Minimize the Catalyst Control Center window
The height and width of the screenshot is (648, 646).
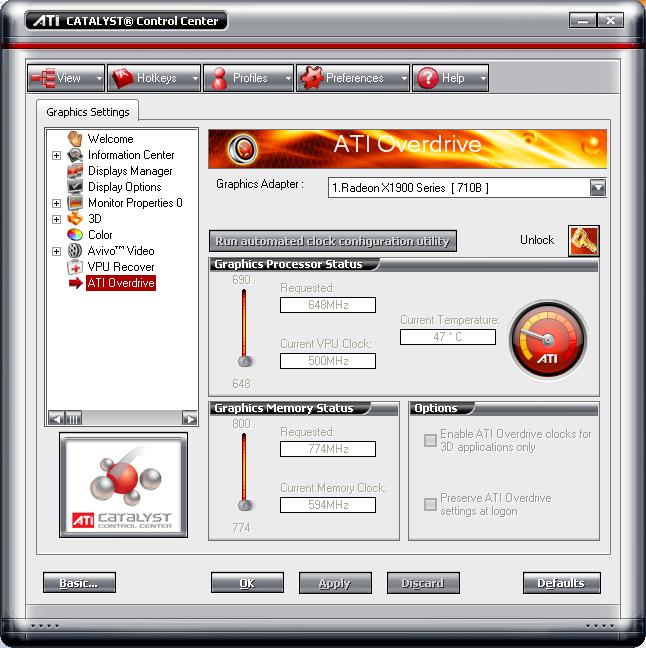click(583, 20)
